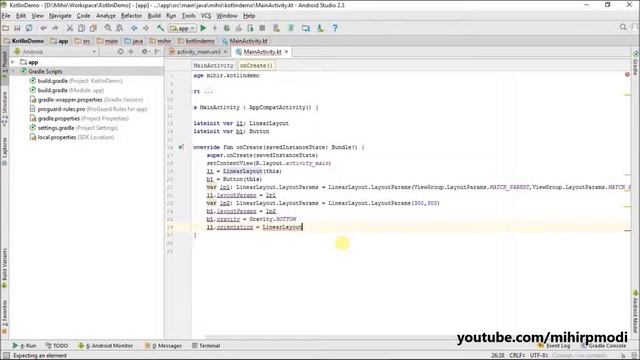Viewport: 640px width, 360px height.
Task: Click the Debug app bug icon
Action: click(x=227, y=28)
